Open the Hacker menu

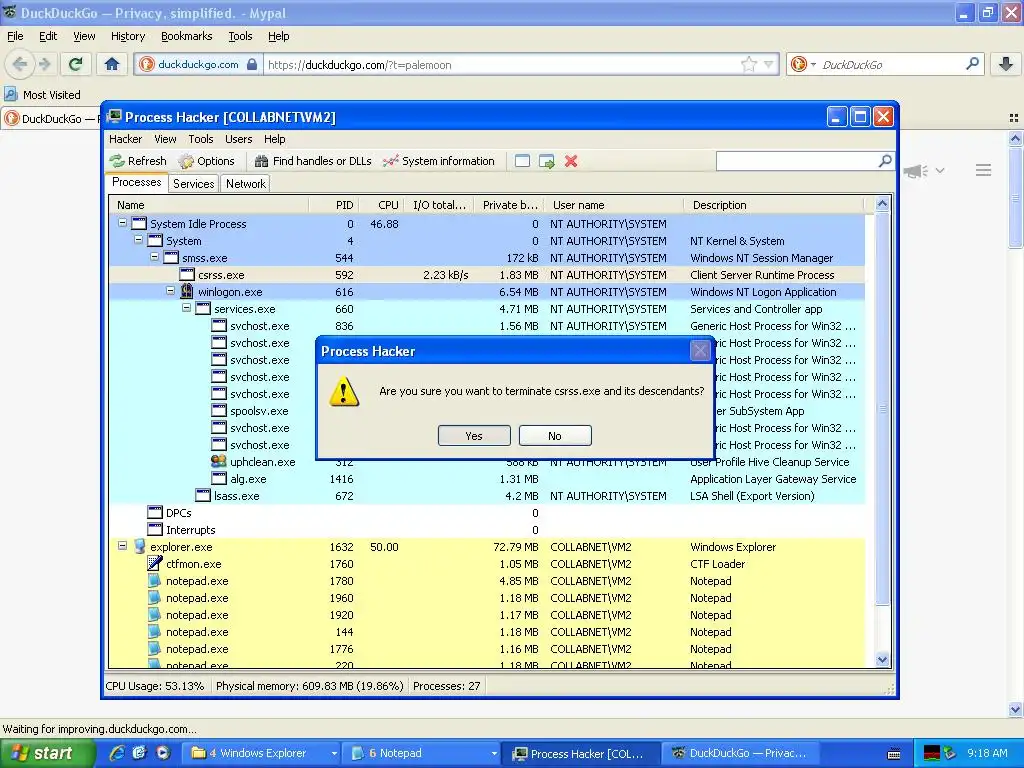pyautogui.click(x=125, y=138)
